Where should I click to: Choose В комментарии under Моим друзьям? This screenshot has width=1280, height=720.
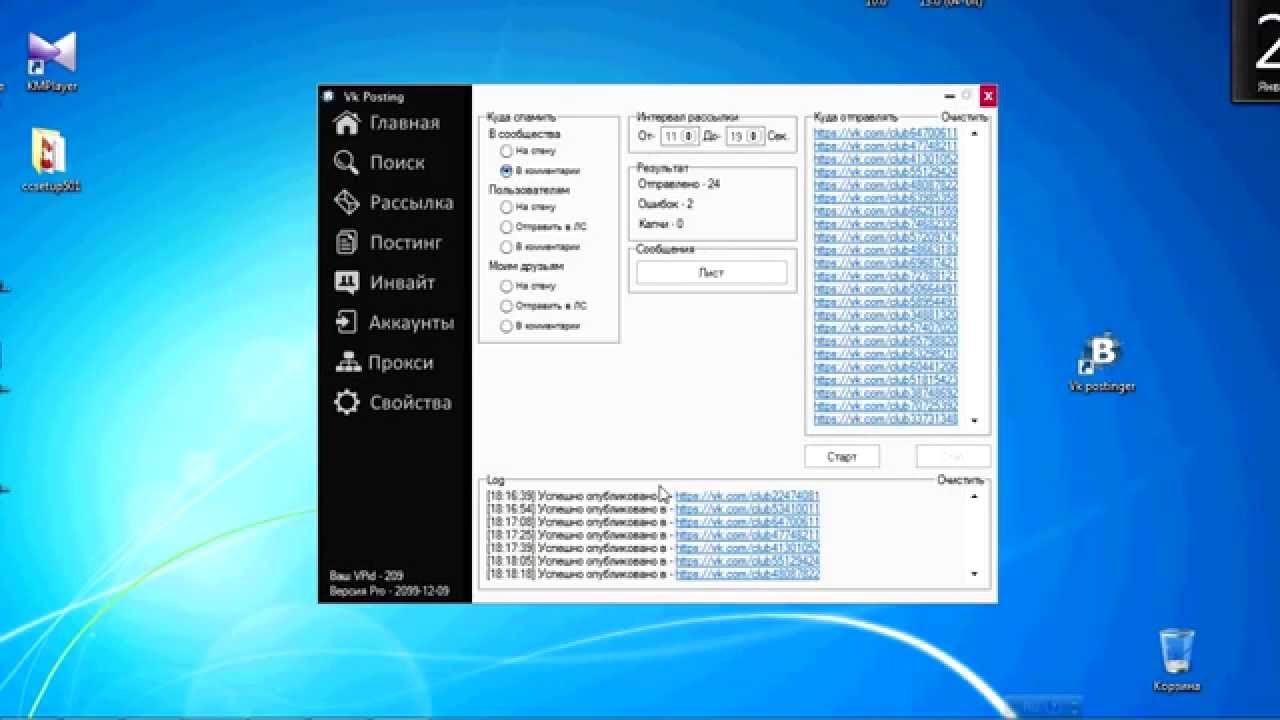click(506, 326)
